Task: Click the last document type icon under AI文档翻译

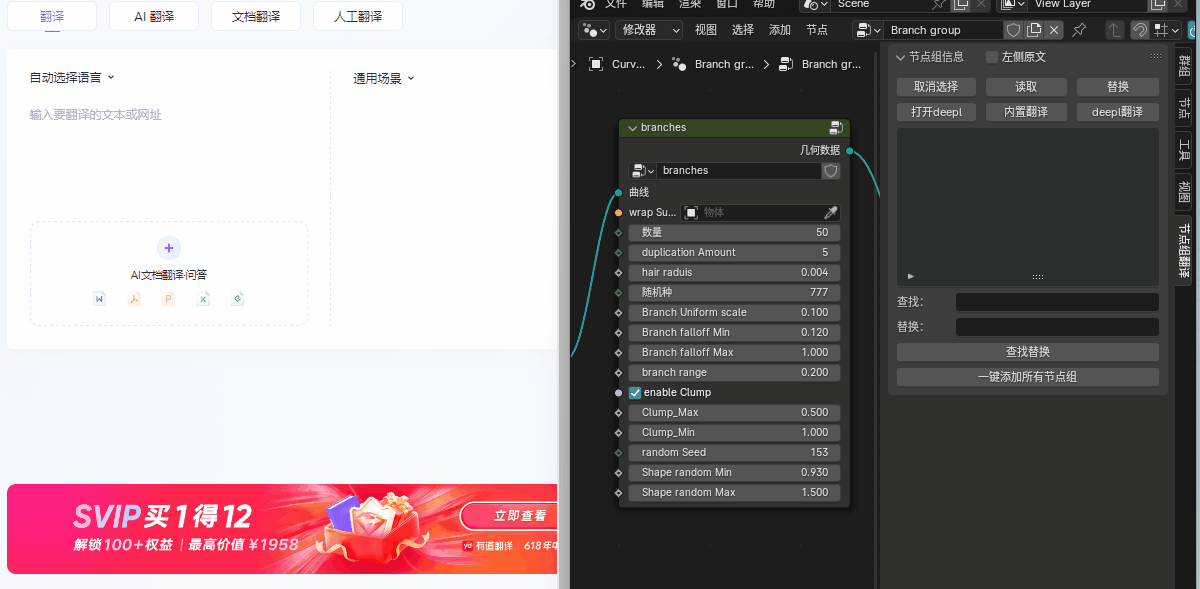Action: tap(237, 298)
